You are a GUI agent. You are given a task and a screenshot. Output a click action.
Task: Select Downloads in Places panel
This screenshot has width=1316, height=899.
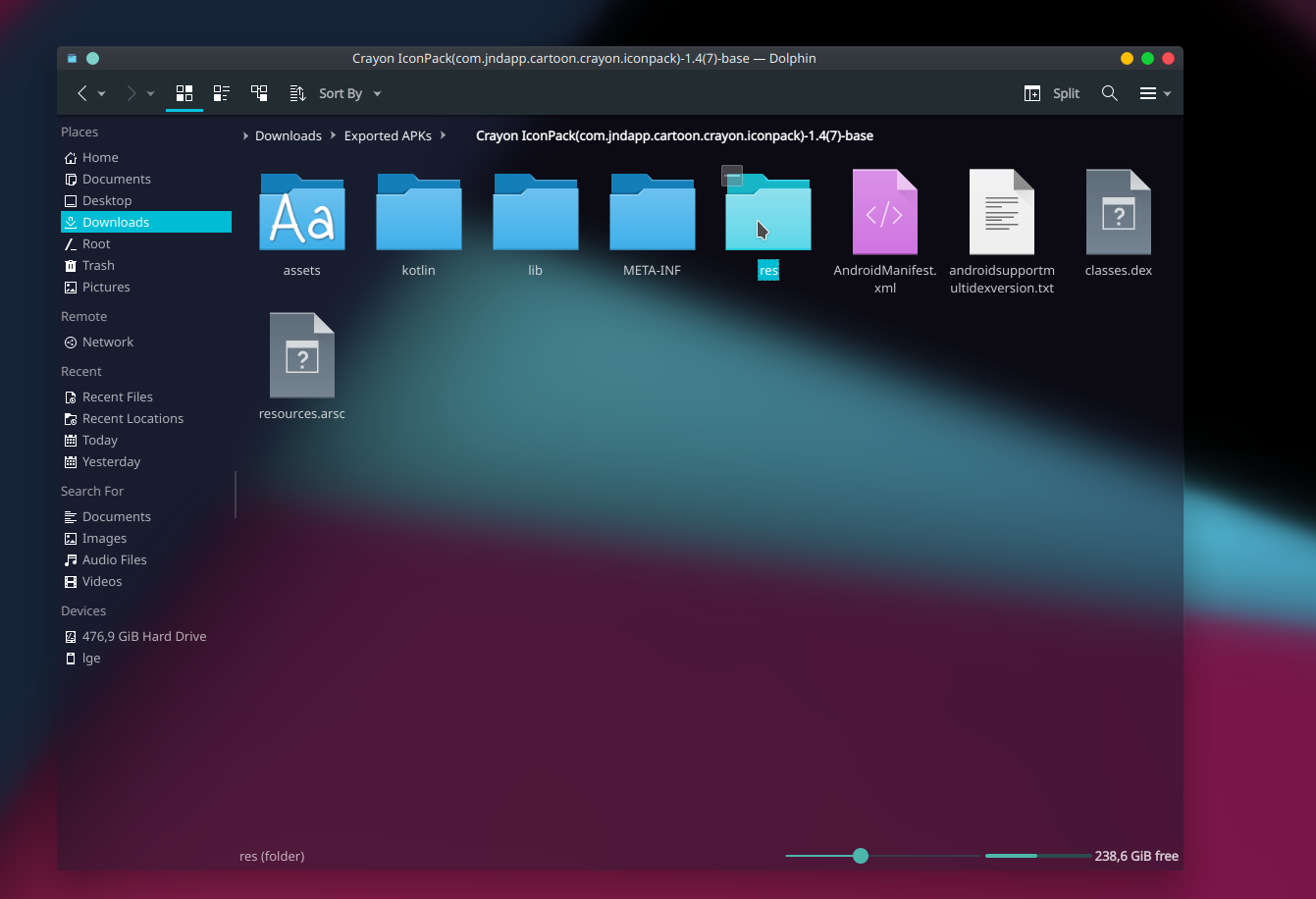click(x=146, y=222)
